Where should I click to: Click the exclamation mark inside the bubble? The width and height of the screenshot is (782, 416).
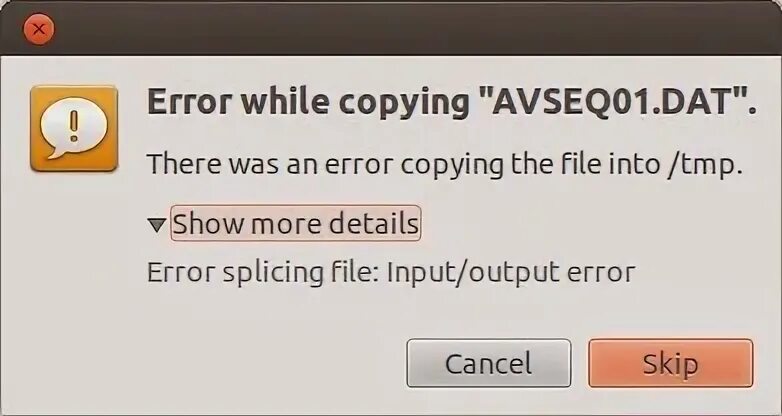(x=74, y=125)
